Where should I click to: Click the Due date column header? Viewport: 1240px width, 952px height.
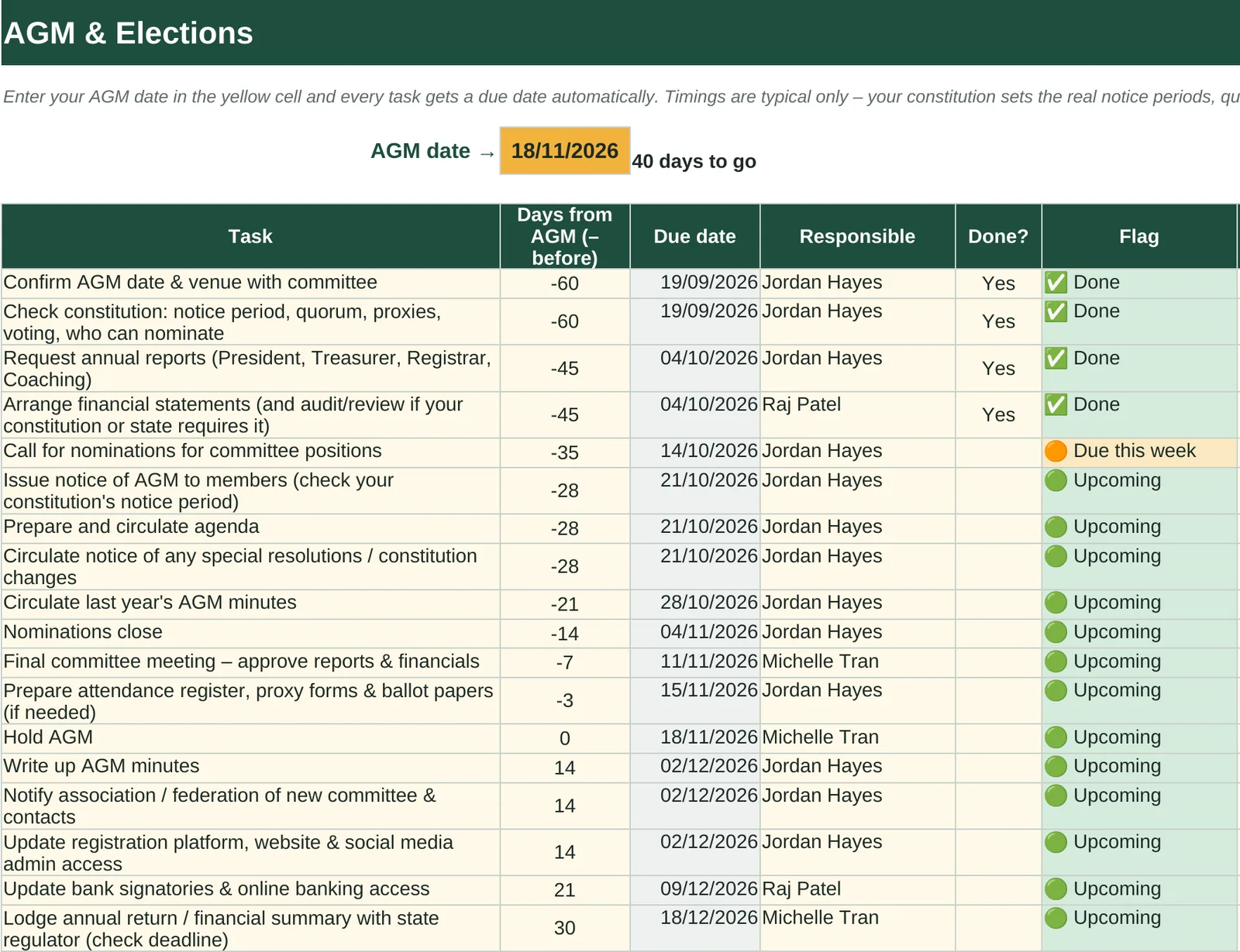tap(694, 236)
